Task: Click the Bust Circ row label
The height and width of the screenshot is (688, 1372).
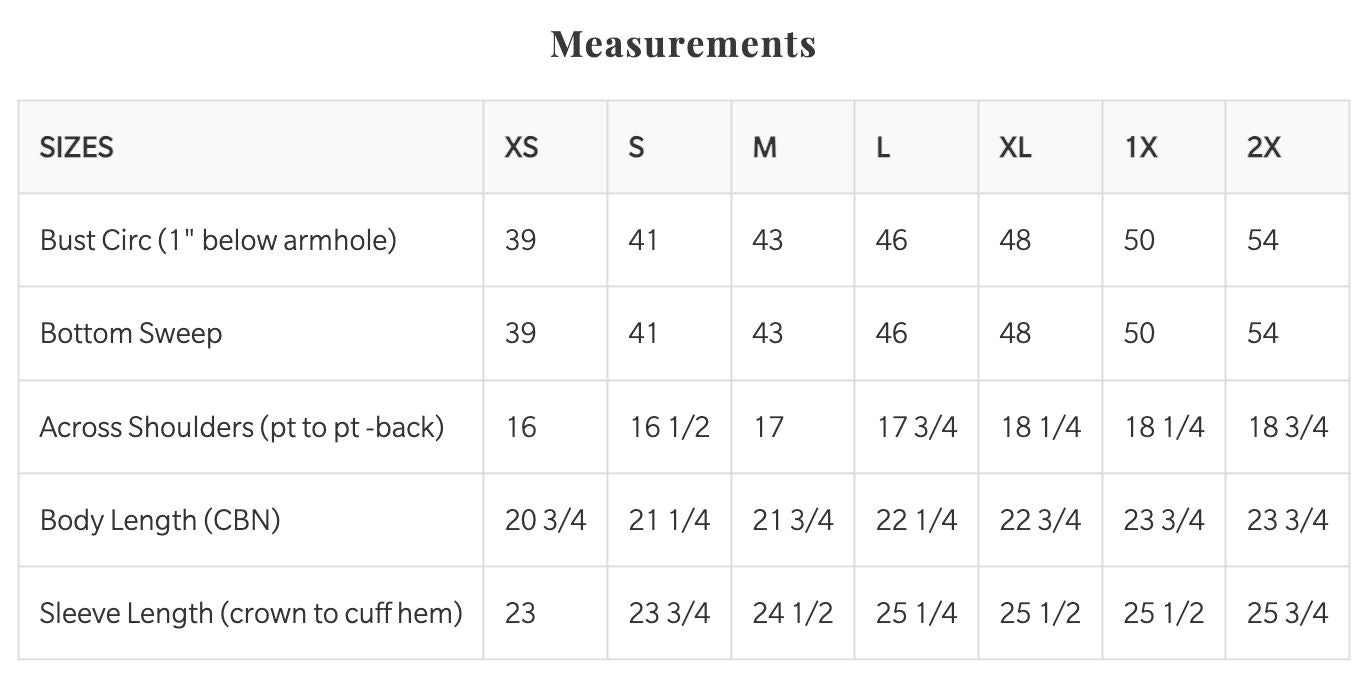Action: pos(218,240)
